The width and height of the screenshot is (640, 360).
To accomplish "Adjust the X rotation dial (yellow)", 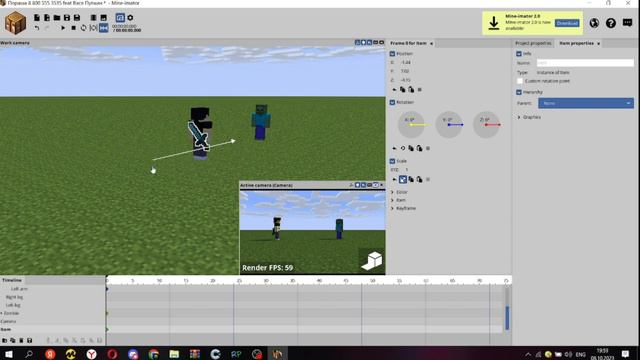I will point(411,124).
